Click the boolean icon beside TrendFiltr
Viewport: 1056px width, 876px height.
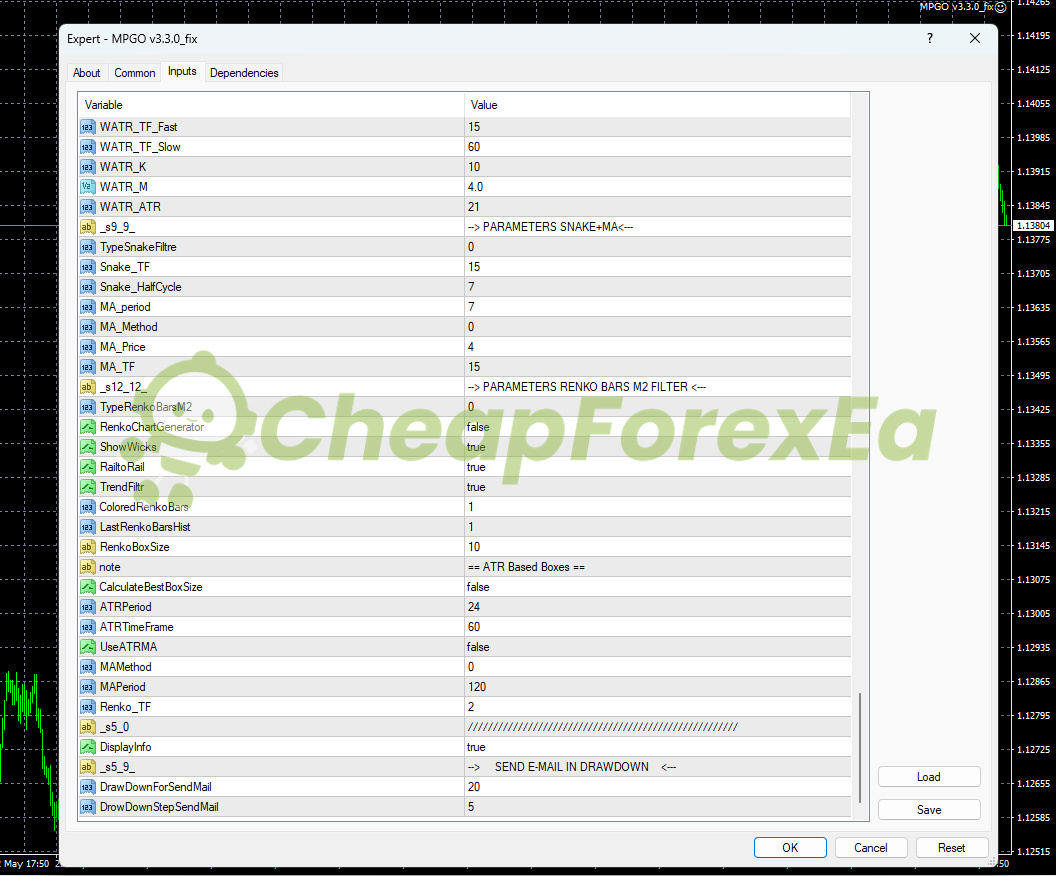click(88, 487)
